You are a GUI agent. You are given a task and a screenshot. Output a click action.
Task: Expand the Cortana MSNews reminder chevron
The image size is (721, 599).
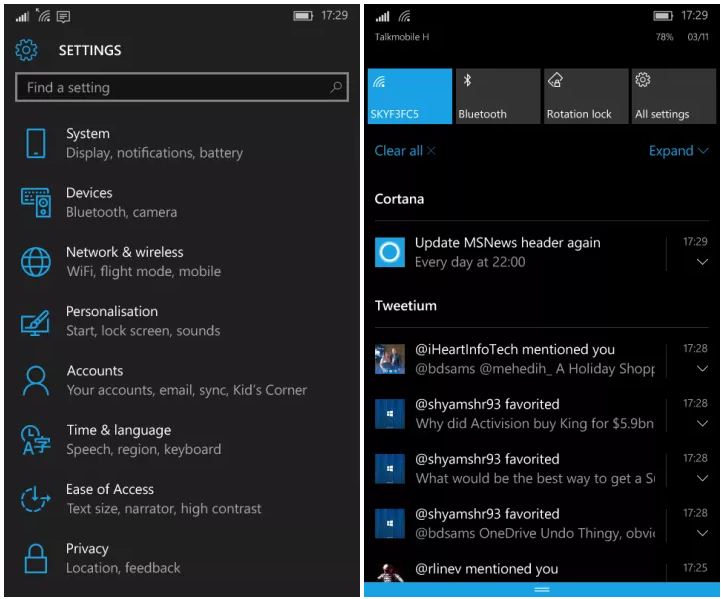tap(702, 262)
